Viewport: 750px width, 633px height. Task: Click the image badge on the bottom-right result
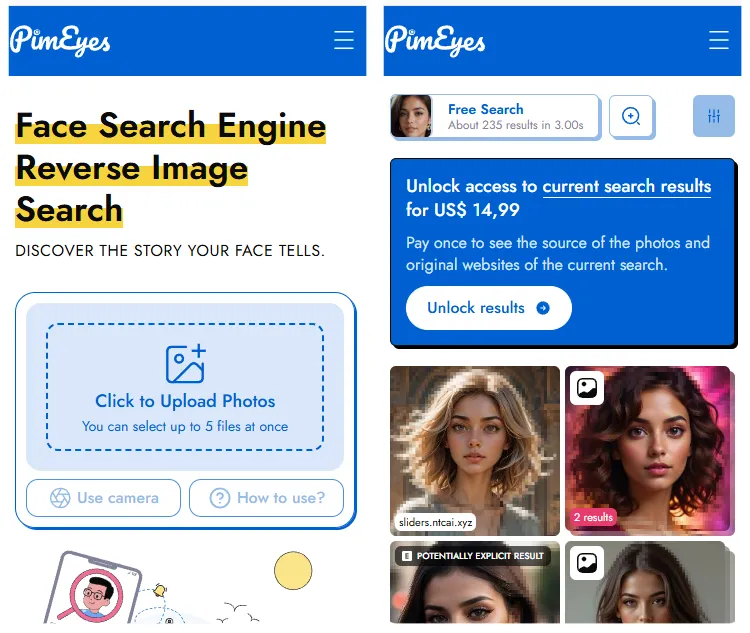(x=587, y=563)
